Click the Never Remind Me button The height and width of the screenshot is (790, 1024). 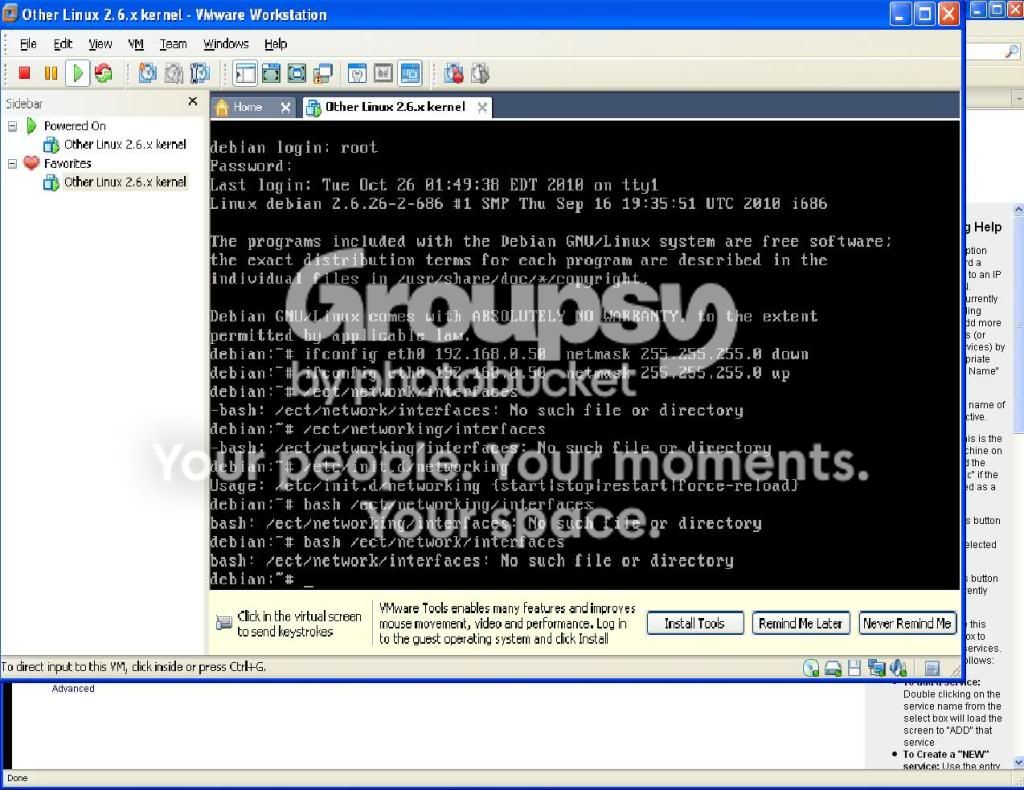(907, 624)
